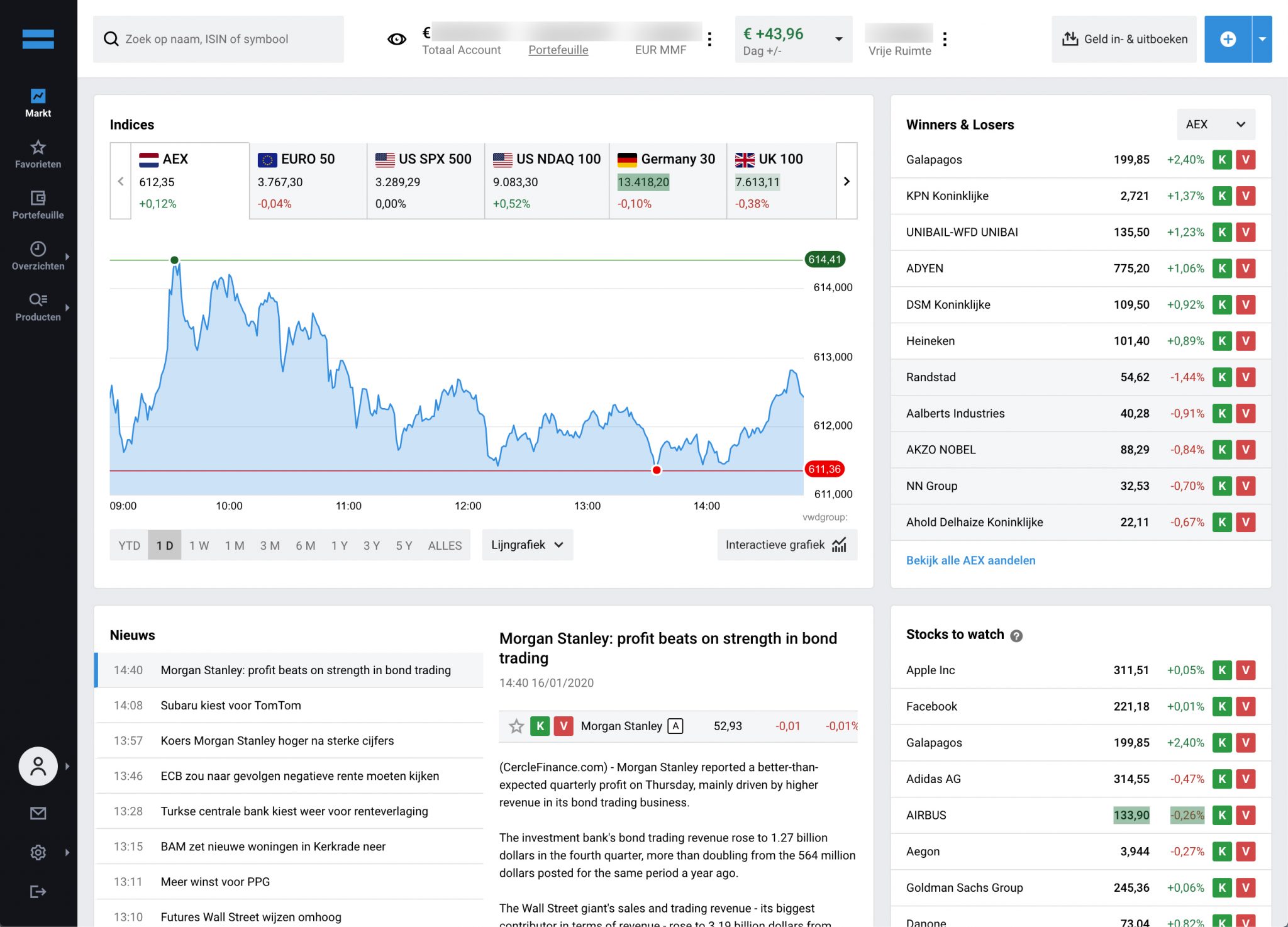Switch to the EURO 50 index tab
The image size is (1288, 927).
[308, 180]
